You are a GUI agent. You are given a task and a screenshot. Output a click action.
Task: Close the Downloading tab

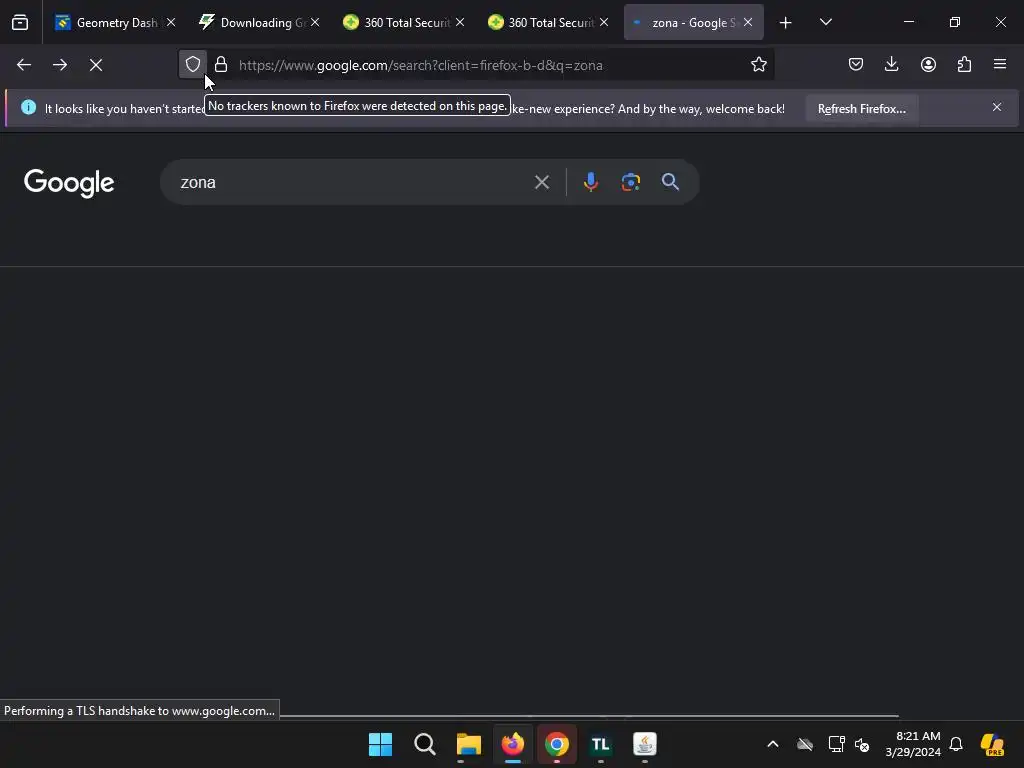315,22
